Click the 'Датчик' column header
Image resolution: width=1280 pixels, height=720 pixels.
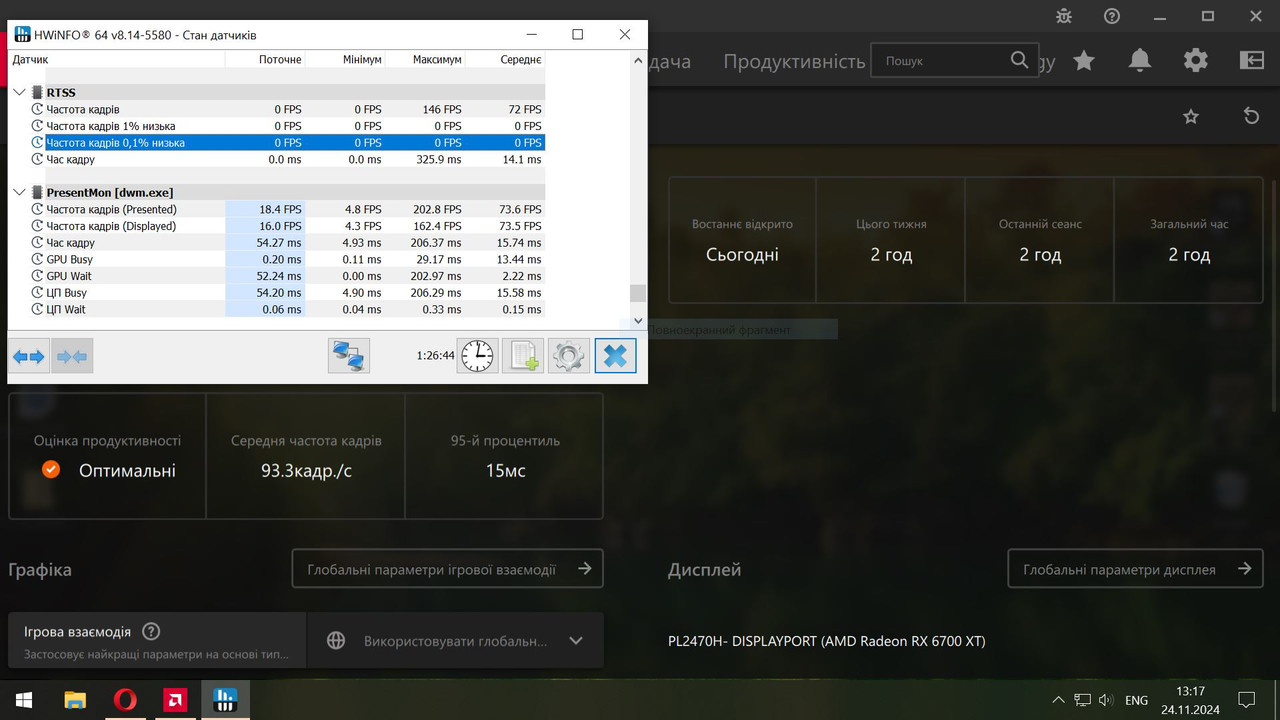coord(116,60)
